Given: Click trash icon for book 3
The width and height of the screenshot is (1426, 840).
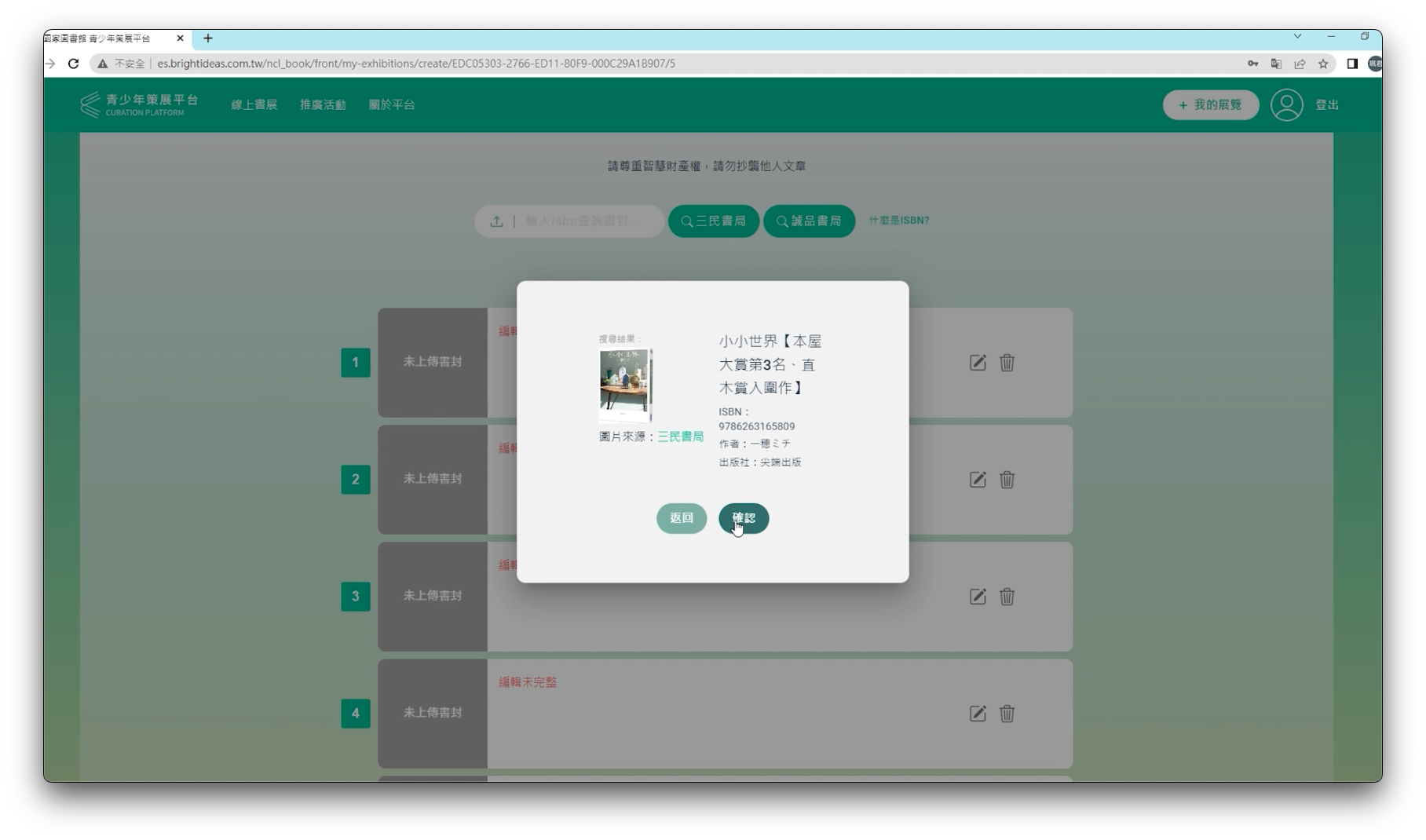Looking at the screenshot, I should click(1007, 597).
